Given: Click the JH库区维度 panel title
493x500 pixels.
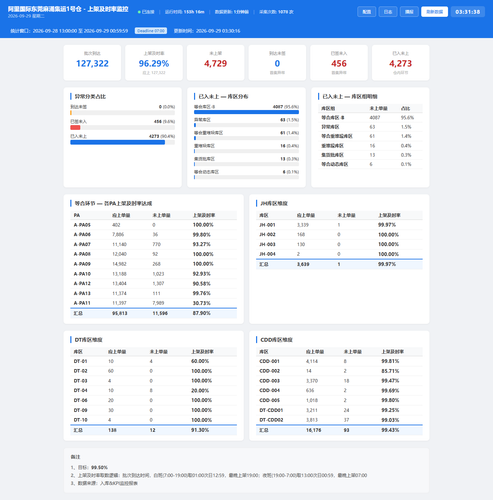Looking at the screenshot, I should [274, 203].
